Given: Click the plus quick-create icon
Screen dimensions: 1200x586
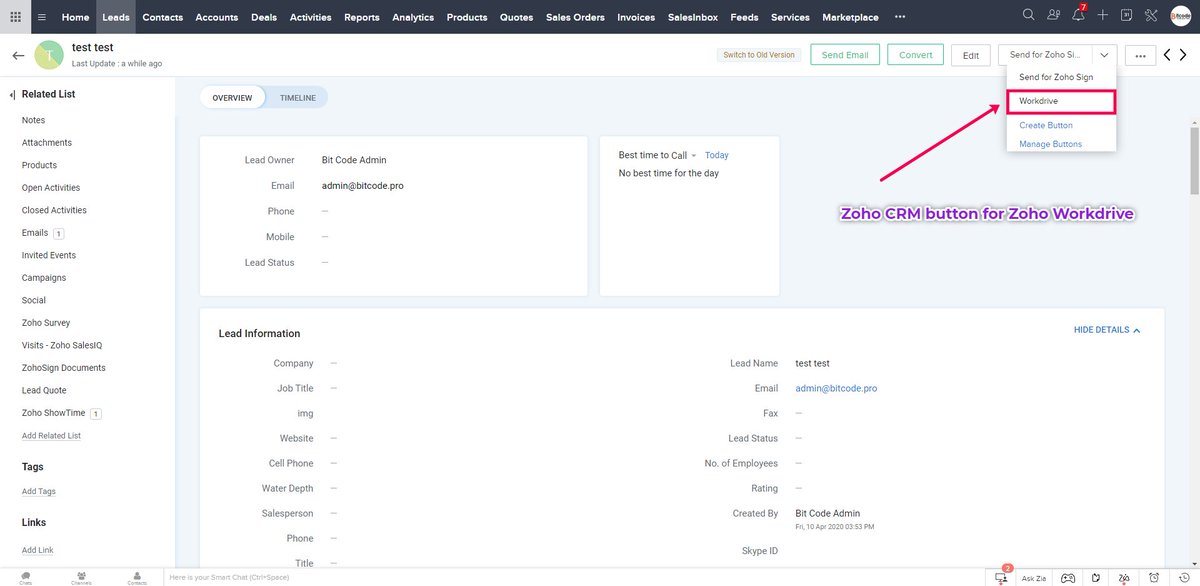Looking at the screenshot, I should pyautogui.click(x=1102, y=15).
